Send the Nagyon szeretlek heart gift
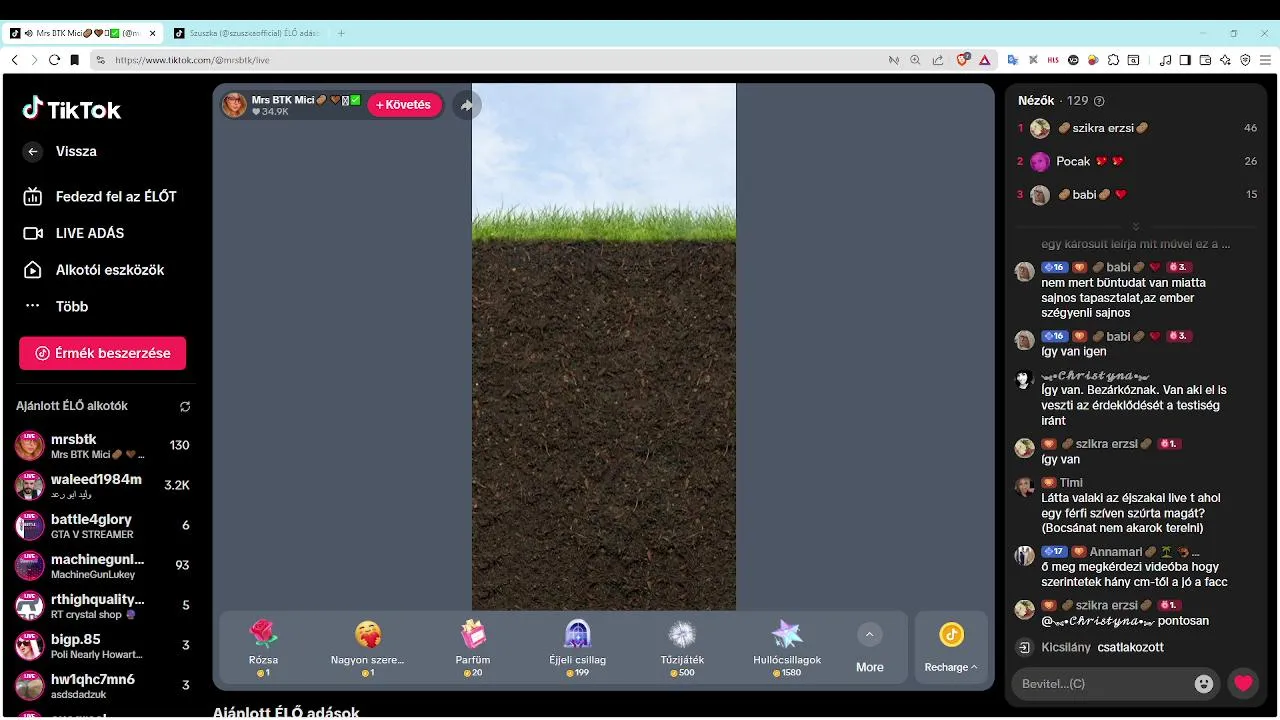 click(368, 647)
